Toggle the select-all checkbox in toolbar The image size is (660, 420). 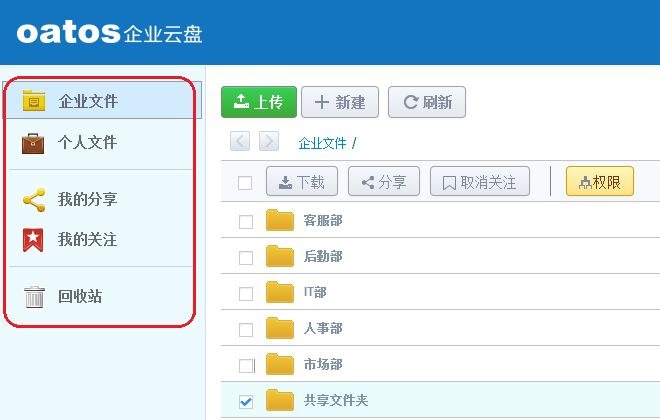245,182
